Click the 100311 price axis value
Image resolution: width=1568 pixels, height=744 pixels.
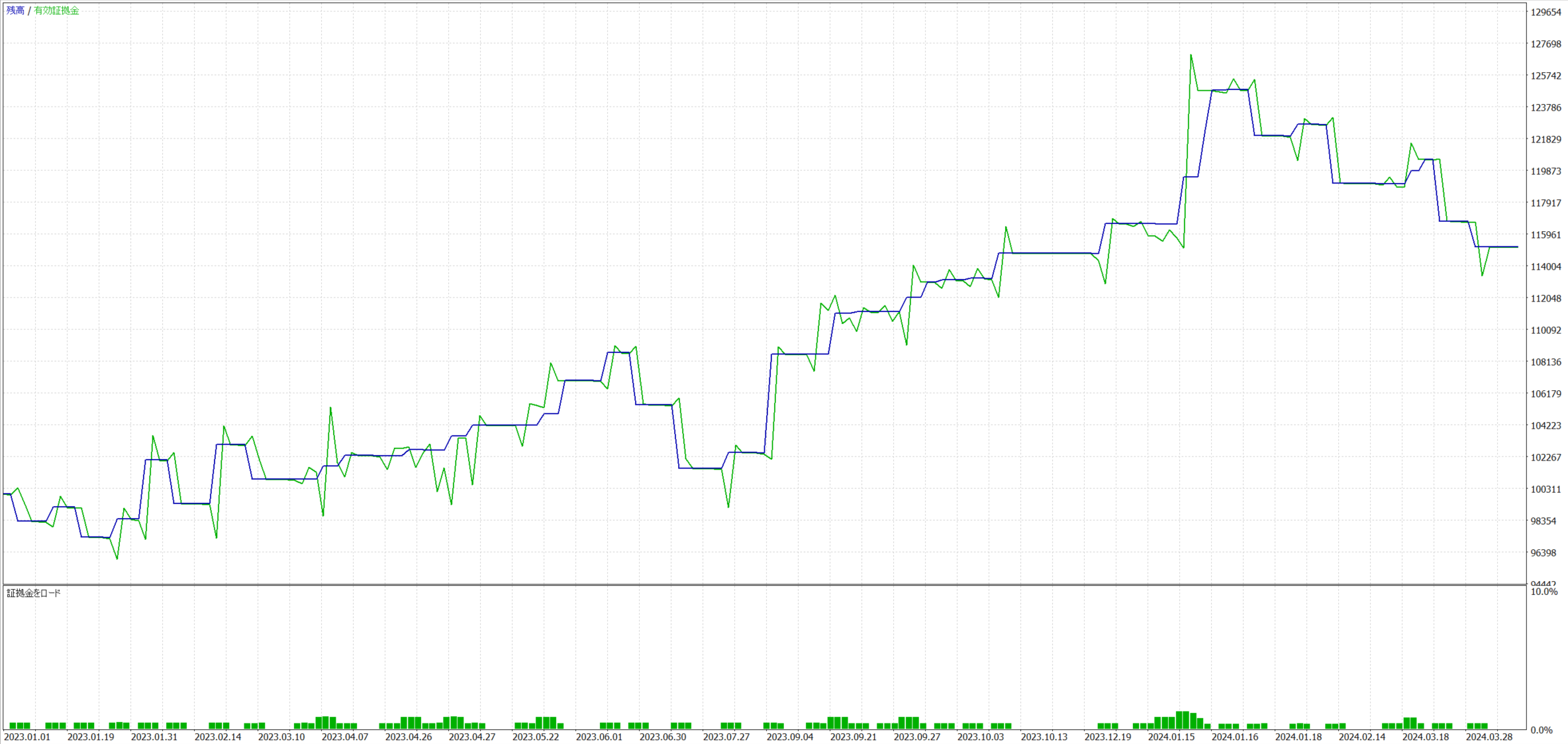point(1546,489)
